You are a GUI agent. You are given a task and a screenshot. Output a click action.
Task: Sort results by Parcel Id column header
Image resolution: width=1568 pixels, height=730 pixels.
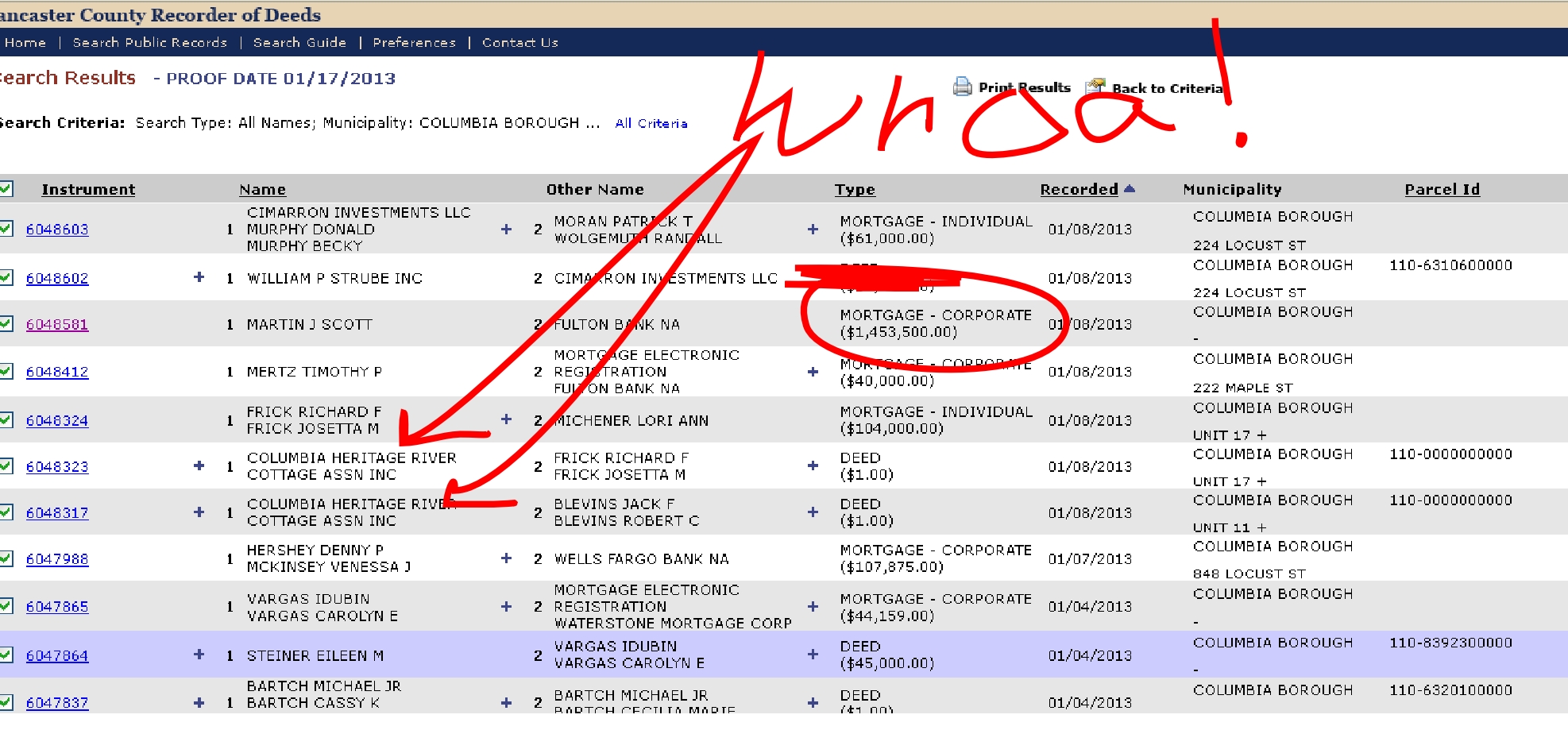coord(1442,189)
